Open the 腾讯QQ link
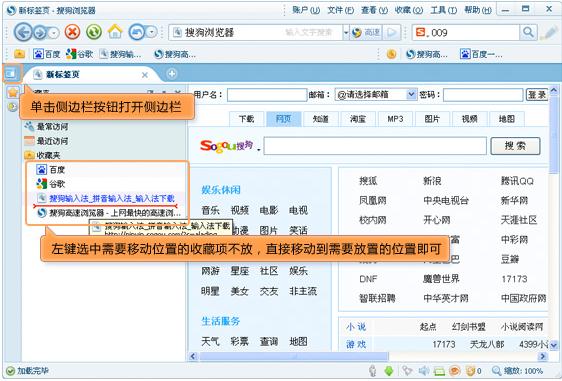The image size is (562, 381). (517, 181)
